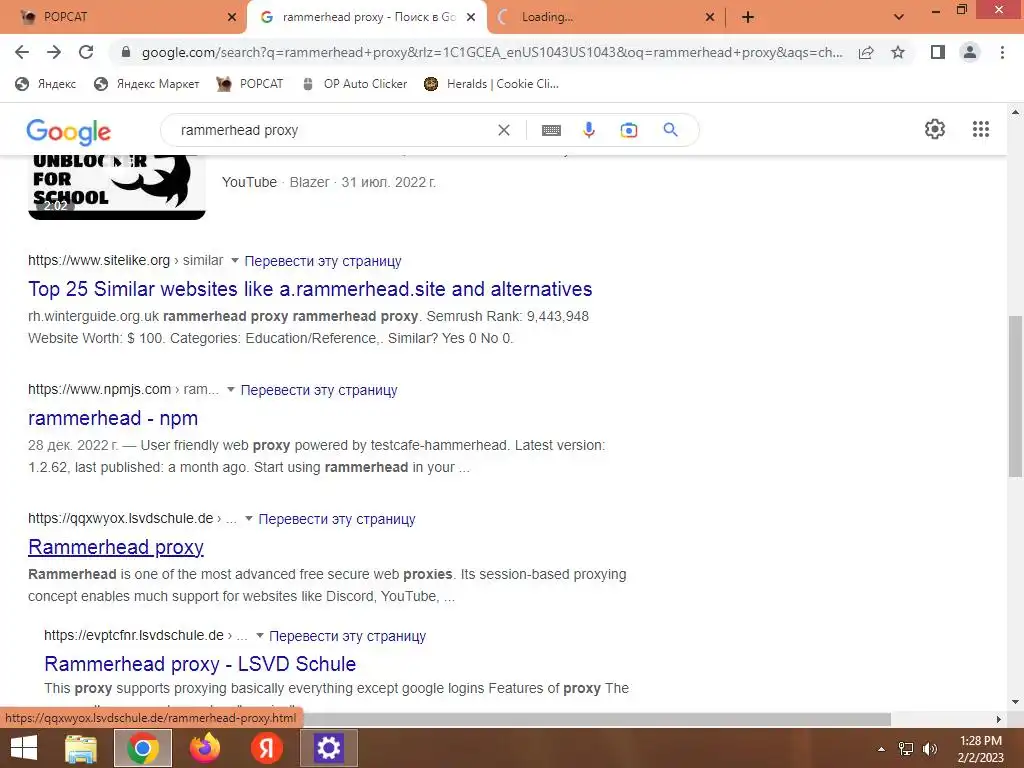Click the Google logo
This screenshot has width=1024, height=768.
coord(69,132)
